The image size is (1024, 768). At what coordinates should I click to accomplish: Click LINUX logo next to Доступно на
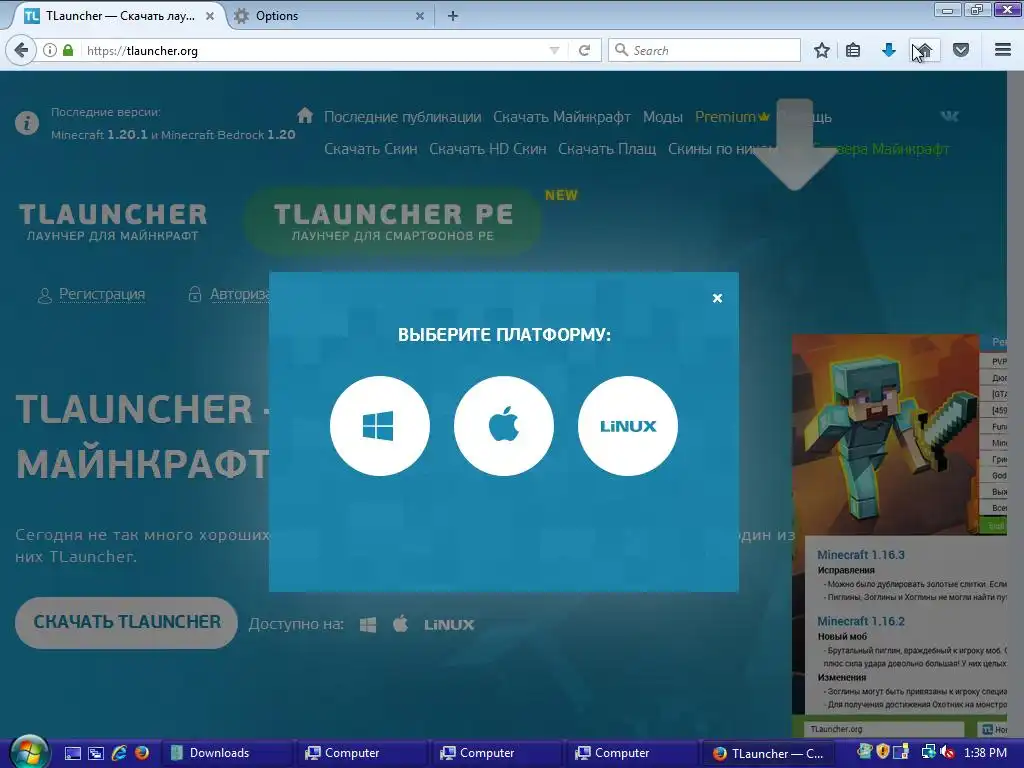point(449,625)
